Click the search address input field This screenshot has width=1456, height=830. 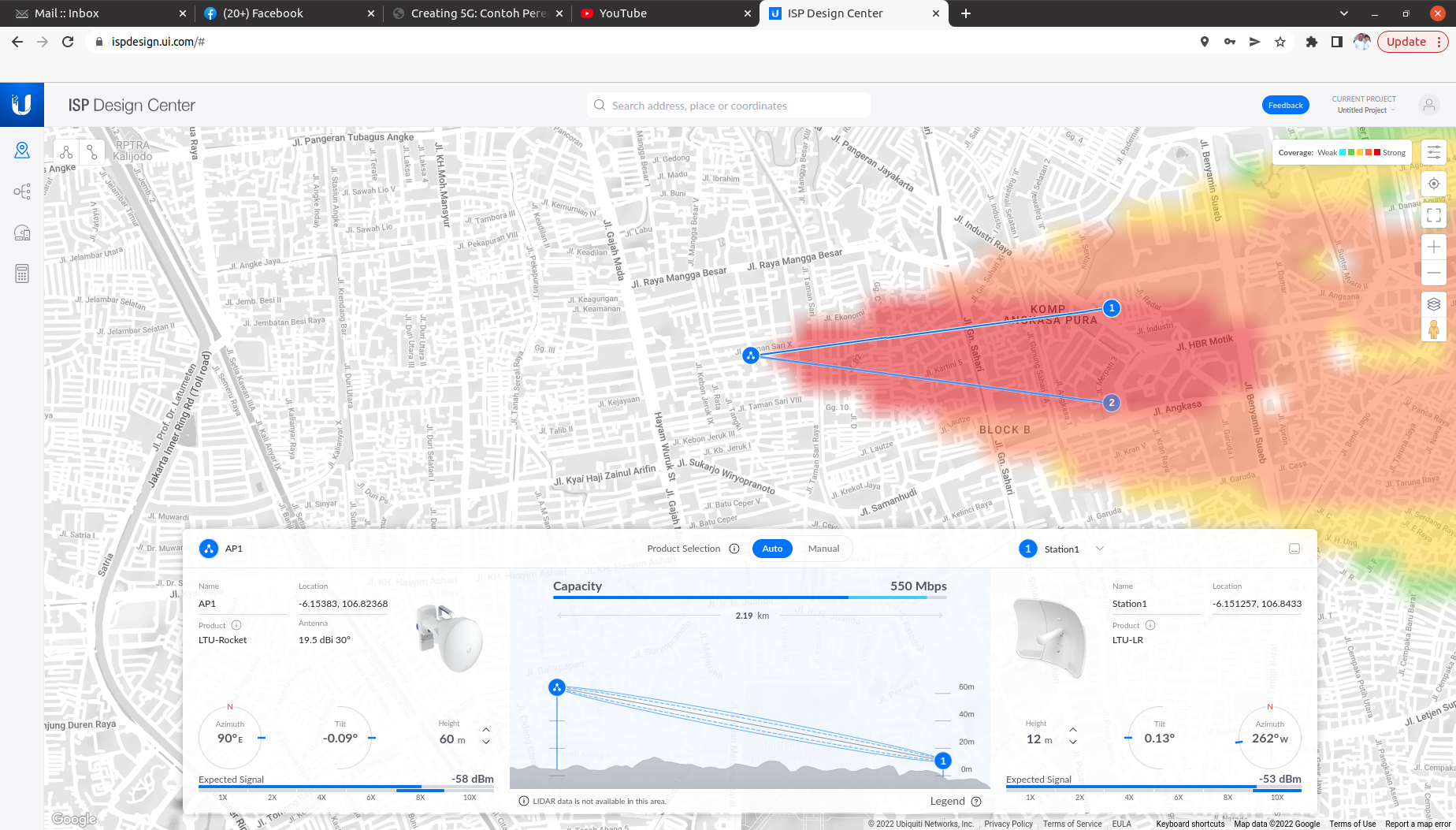pyautogui.click(x=729, y=106)
